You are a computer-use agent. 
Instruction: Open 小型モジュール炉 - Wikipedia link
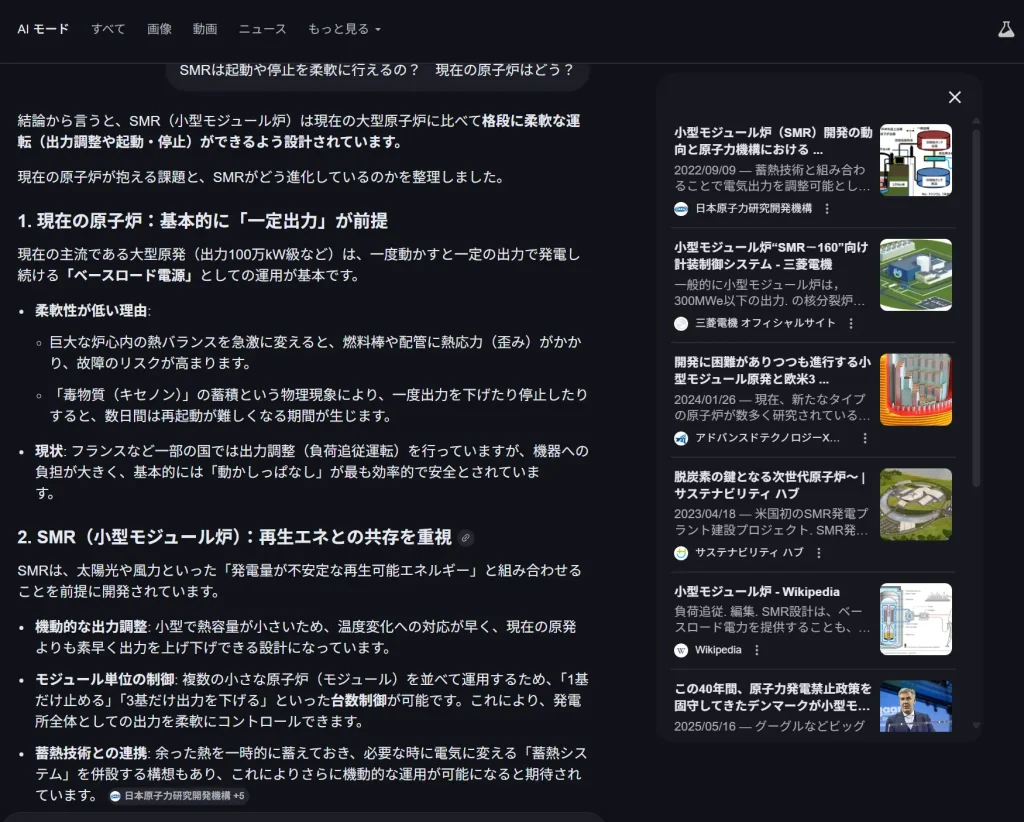pos(757,591)
